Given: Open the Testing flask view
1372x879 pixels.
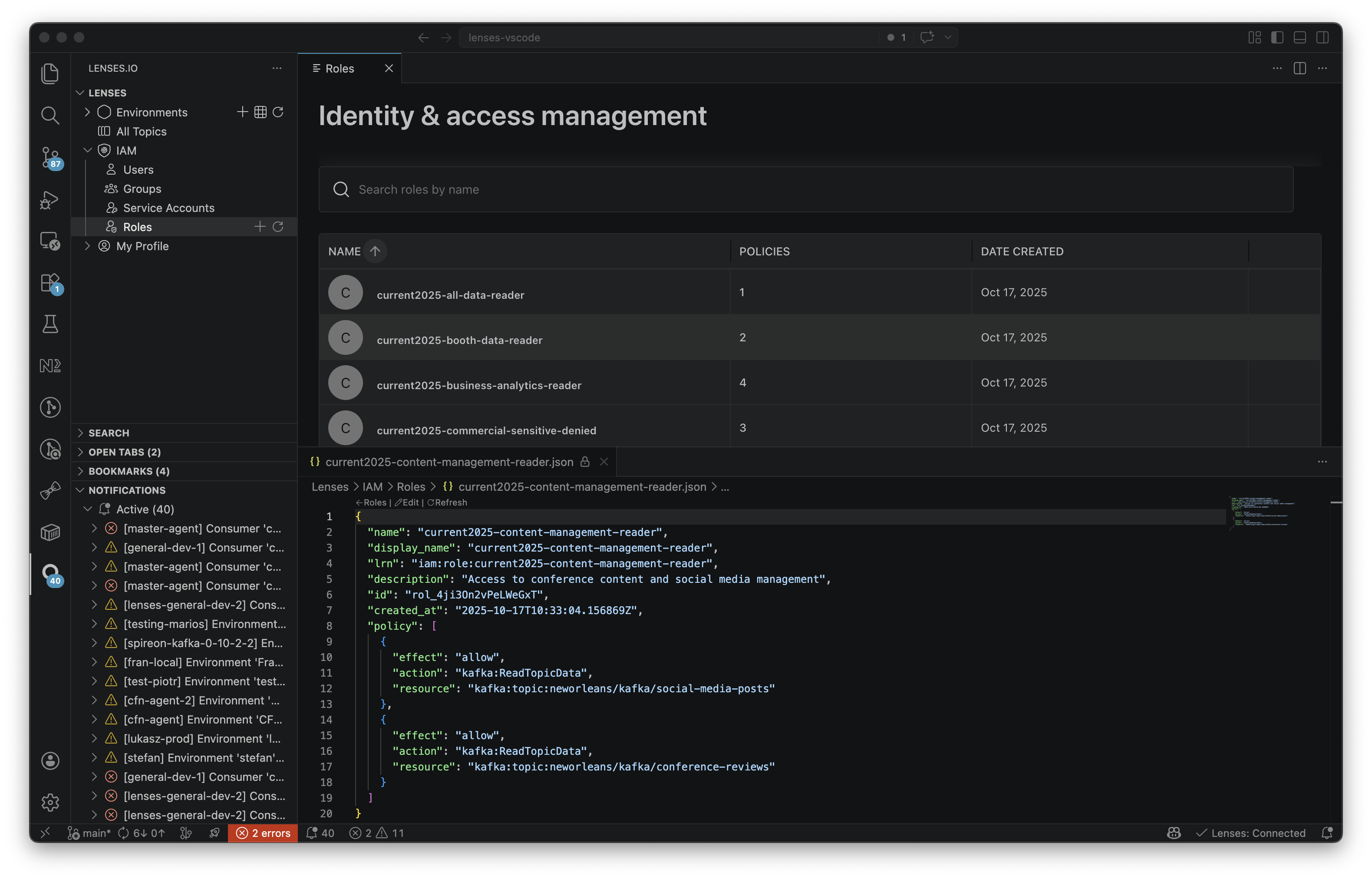Looking at the screenshot, I should 50,324.
